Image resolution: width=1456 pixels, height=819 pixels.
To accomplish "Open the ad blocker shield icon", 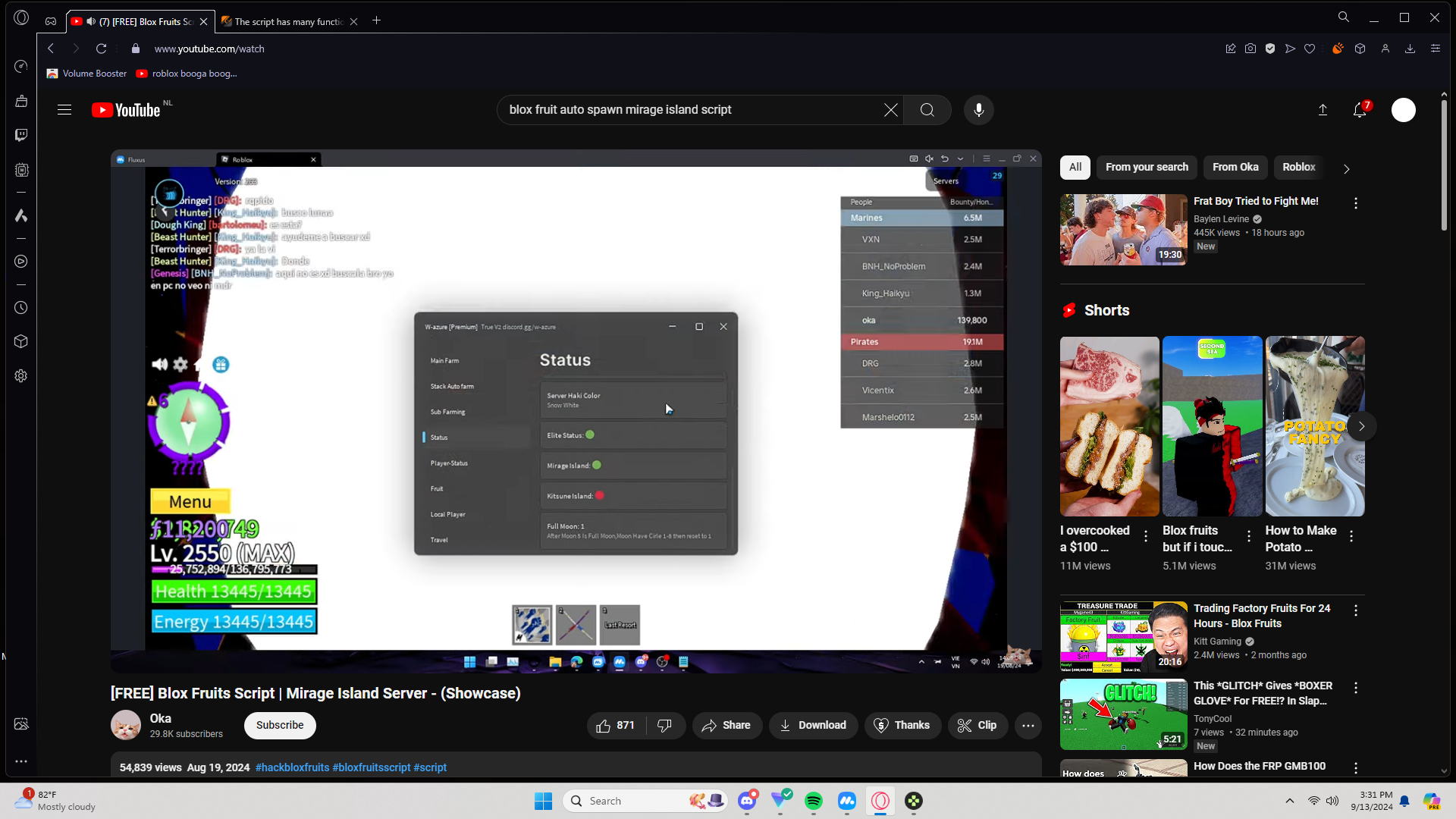I will [x=1270, y=49].
